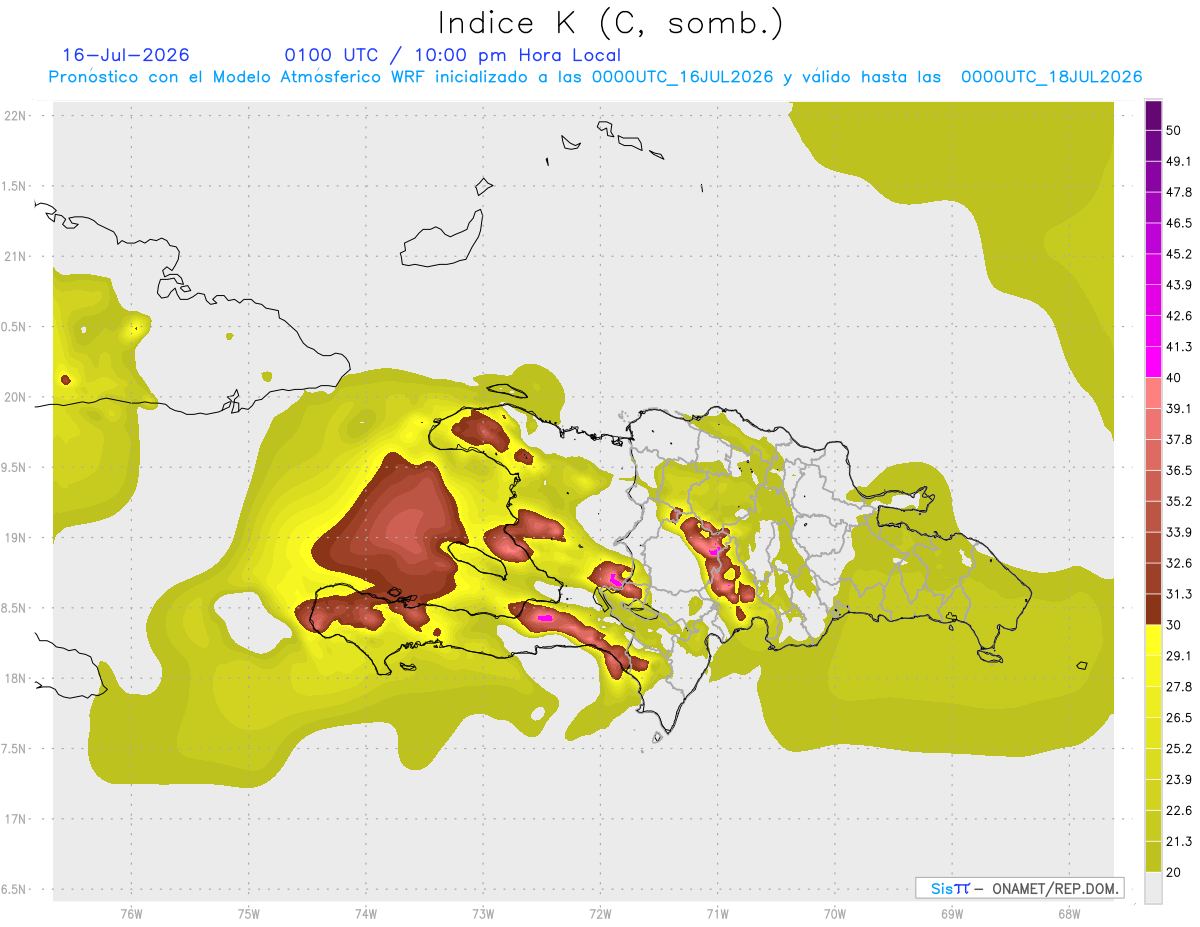This screenshot has width=1200, height=927.
Task: Click the legend value "45.2"
Action: pos(1178,254)
